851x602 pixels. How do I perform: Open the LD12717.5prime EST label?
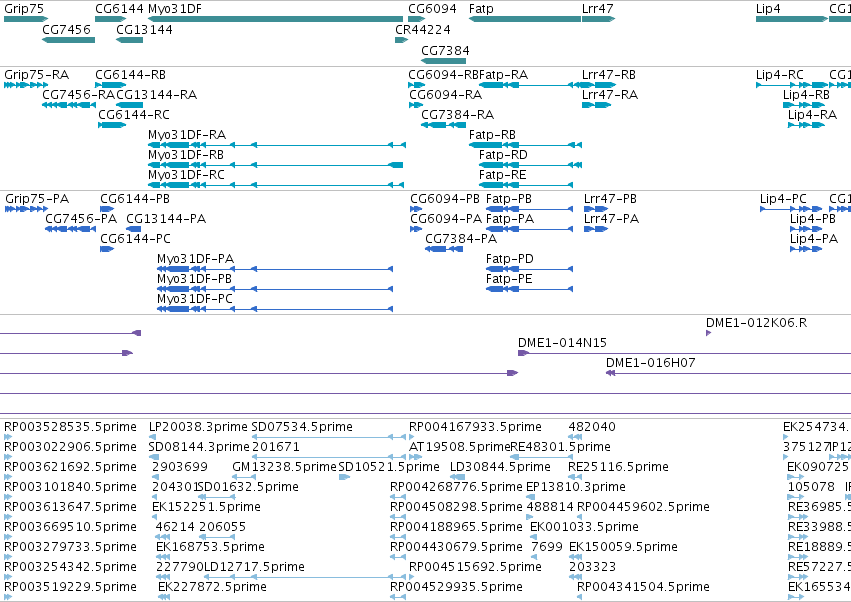click(x=254, y=567)
